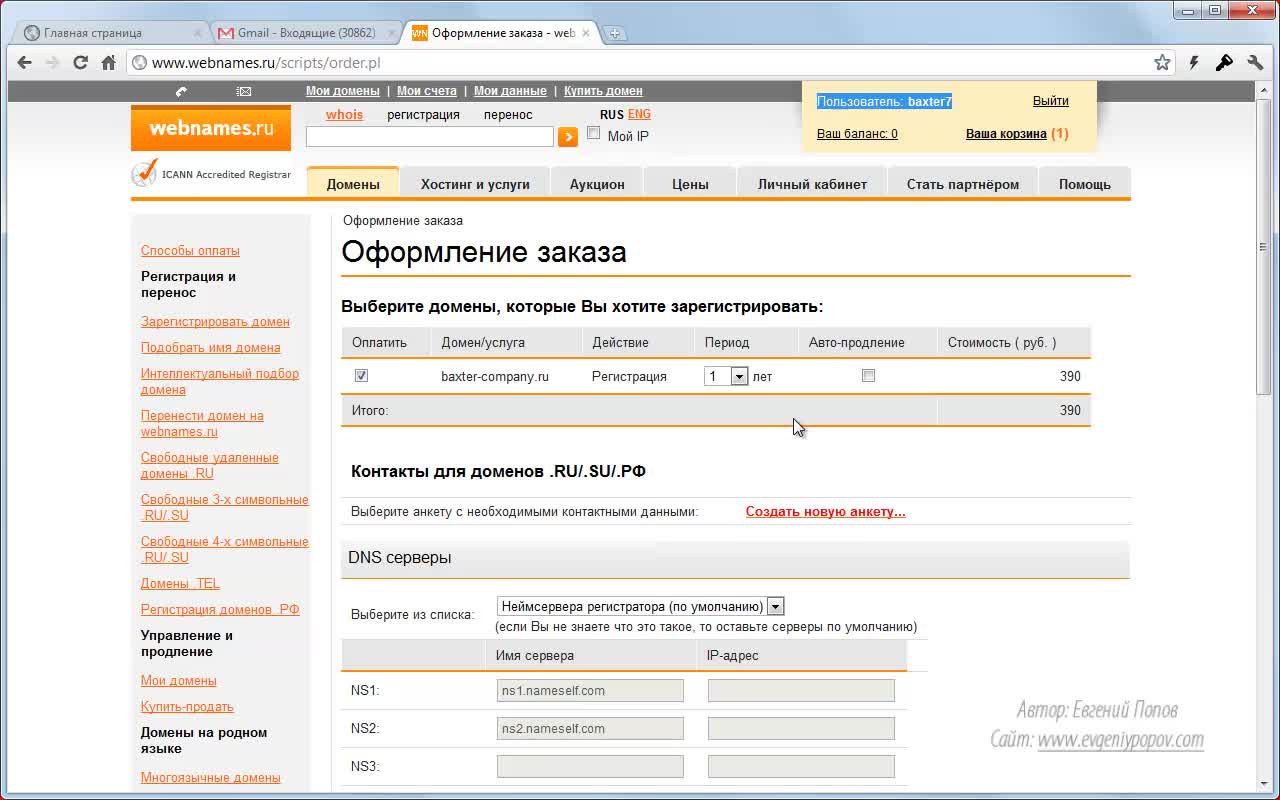Click the Купить домен top link
Screen dimensions: 1280x800
tap(603, 91)
